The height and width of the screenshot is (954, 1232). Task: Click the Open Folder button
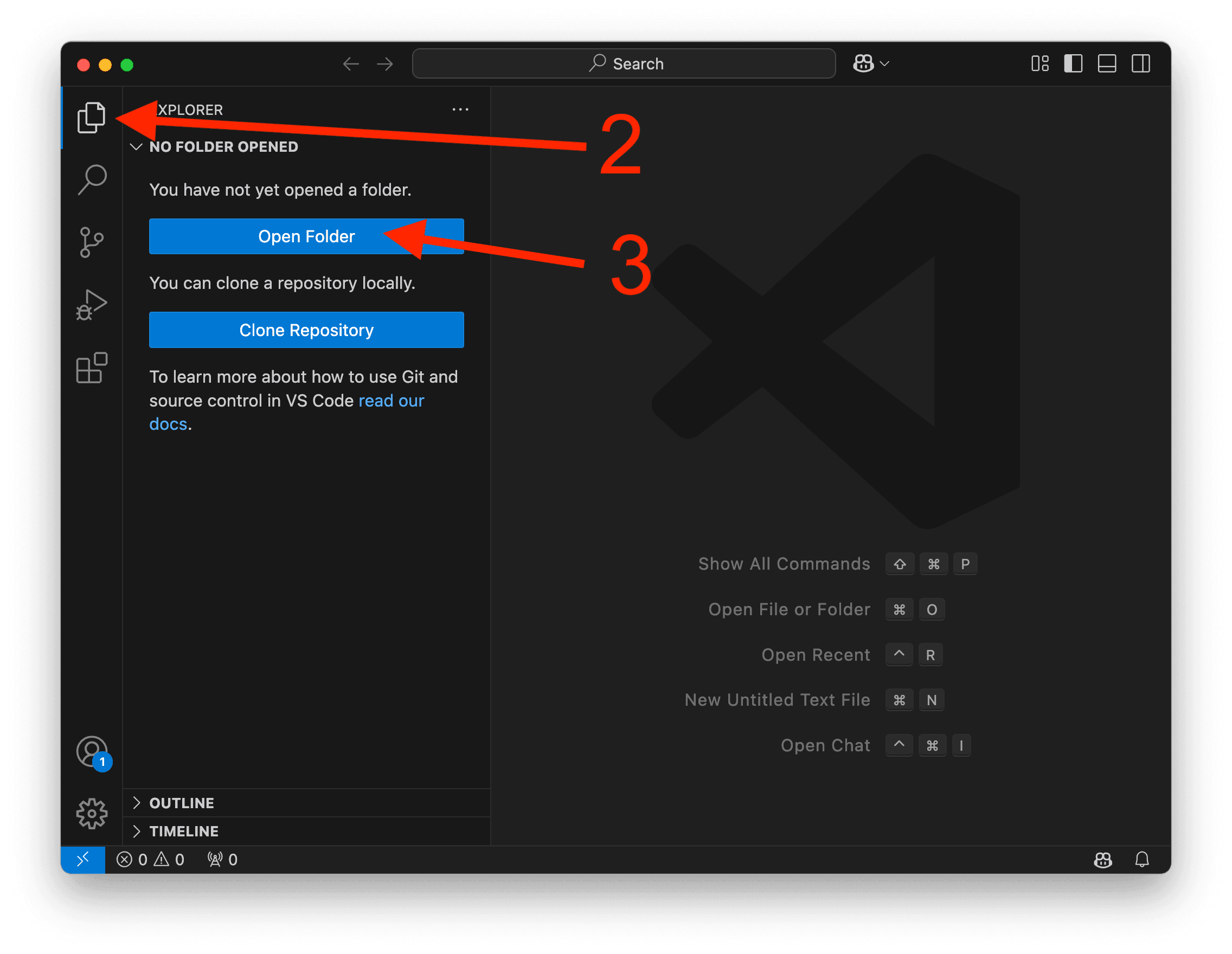tap(306, 236)
